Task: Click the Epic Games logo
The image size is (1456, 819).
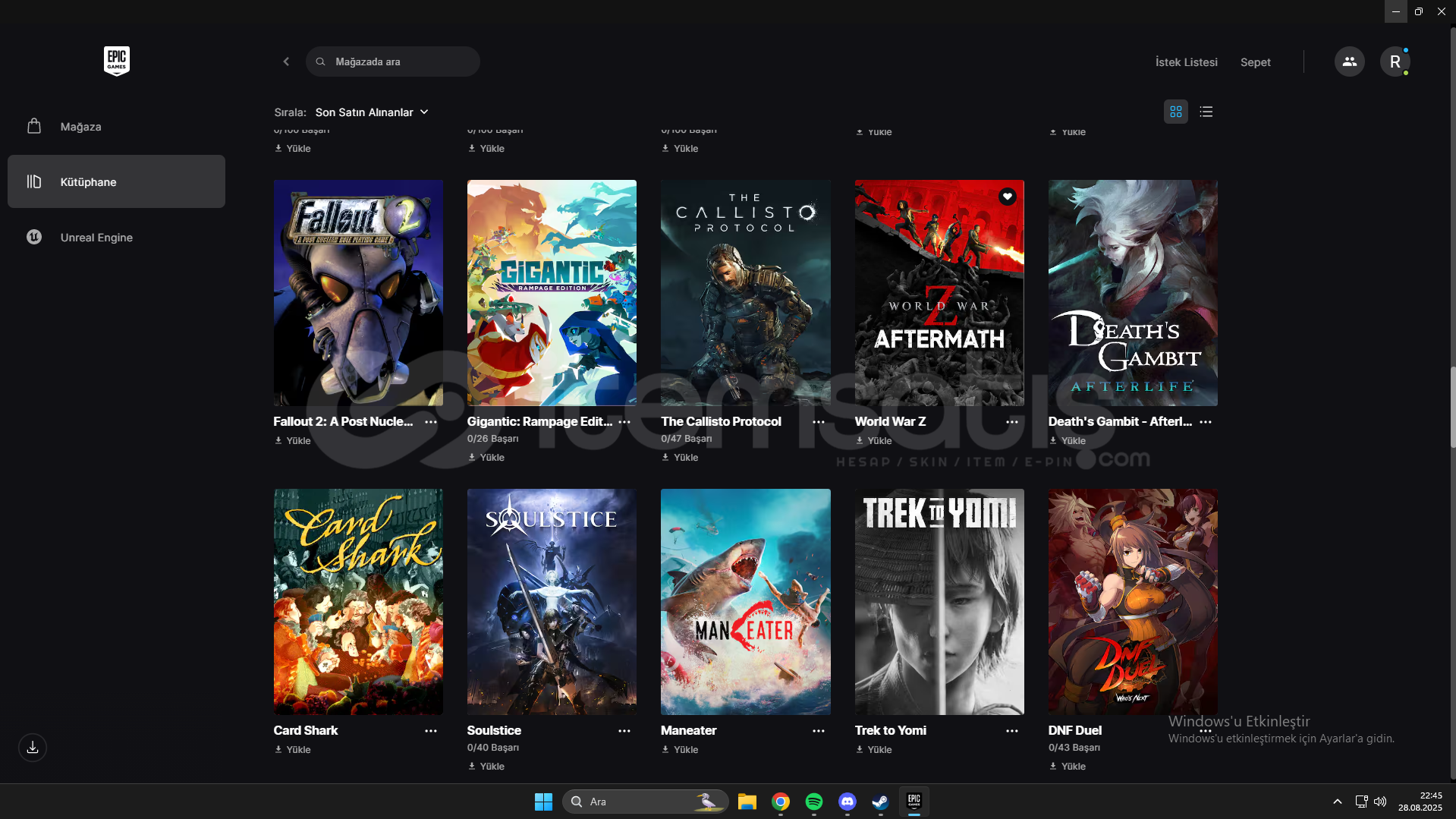Action: click(x=117, y=61)
